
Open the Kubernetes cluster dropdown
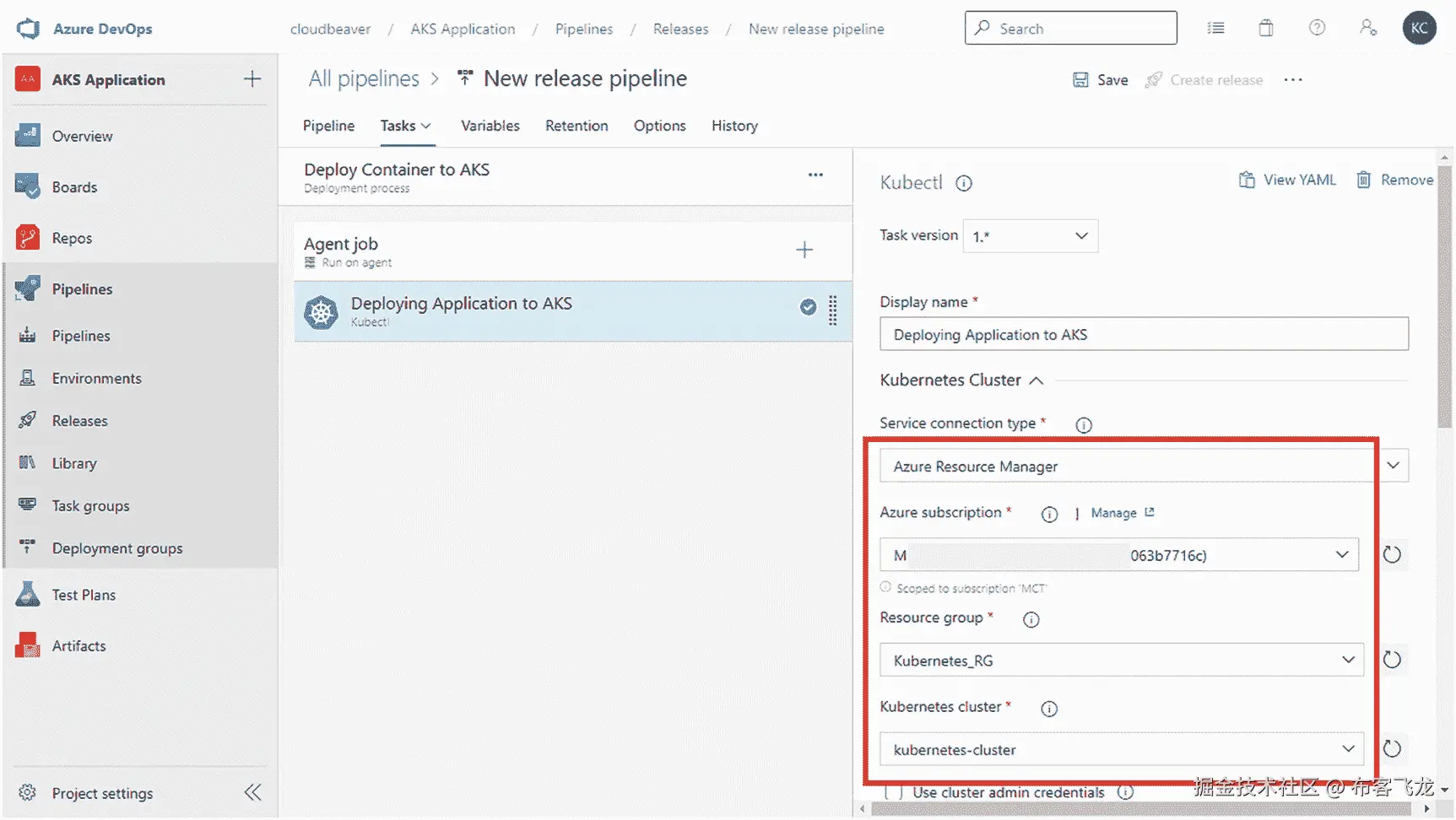[x=1122, y=749]
